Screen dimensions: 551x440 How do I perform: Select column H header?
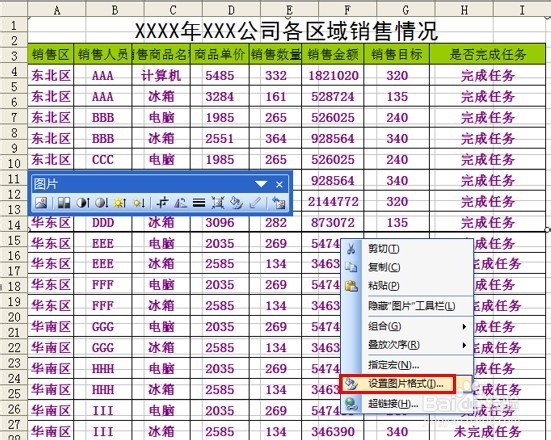tap(464, 10)
